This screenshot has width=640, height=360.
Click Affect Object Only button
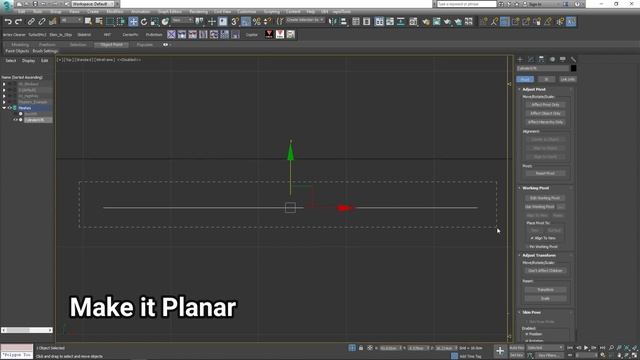(545, 113)
